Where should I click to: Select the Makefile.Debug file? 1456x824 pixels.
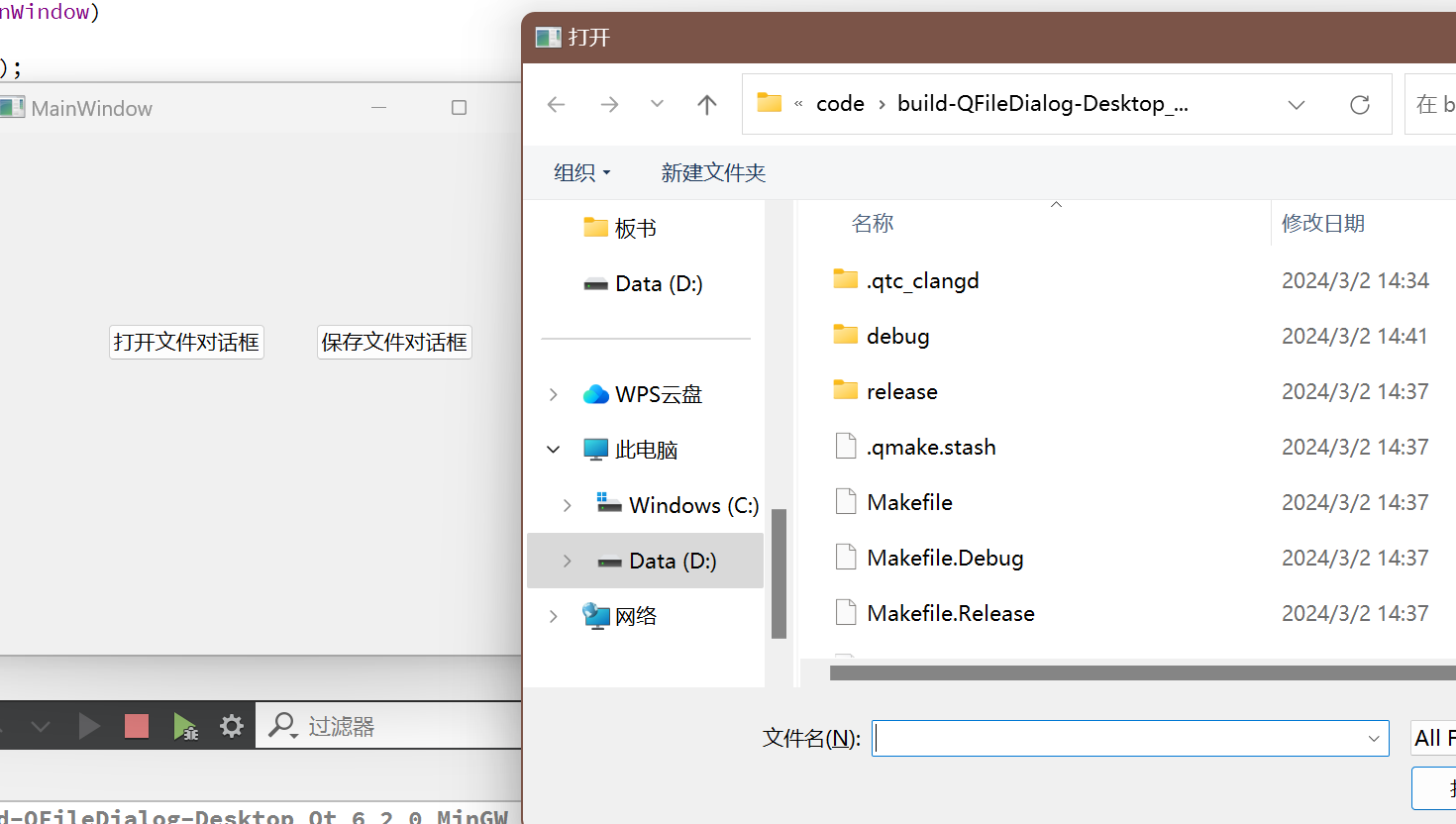tap(945, 558)
